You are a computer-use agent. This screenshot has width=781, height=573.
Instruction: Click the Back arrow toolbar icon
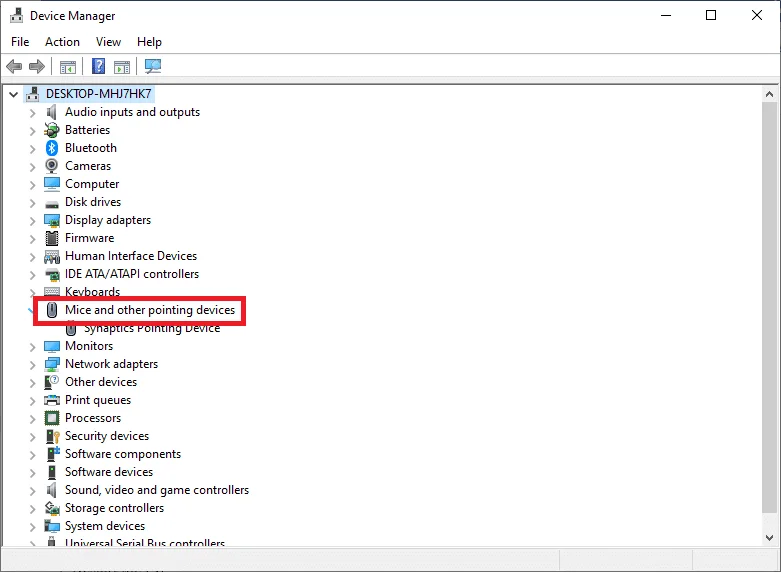pyautogui.click(x=14, y=66)
